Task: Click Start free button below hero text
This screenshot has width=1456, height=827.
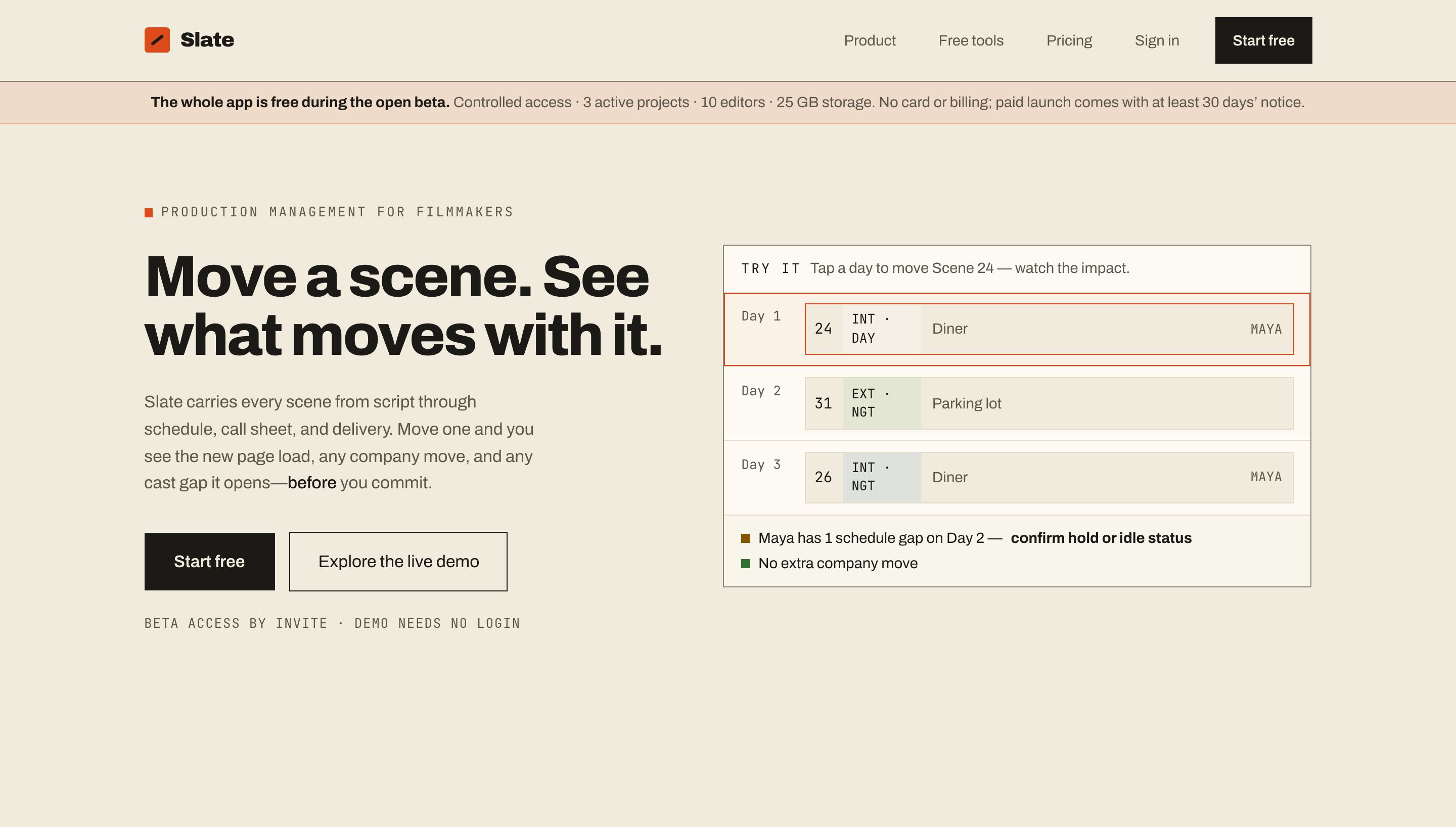Action: (x=209, y=561)
